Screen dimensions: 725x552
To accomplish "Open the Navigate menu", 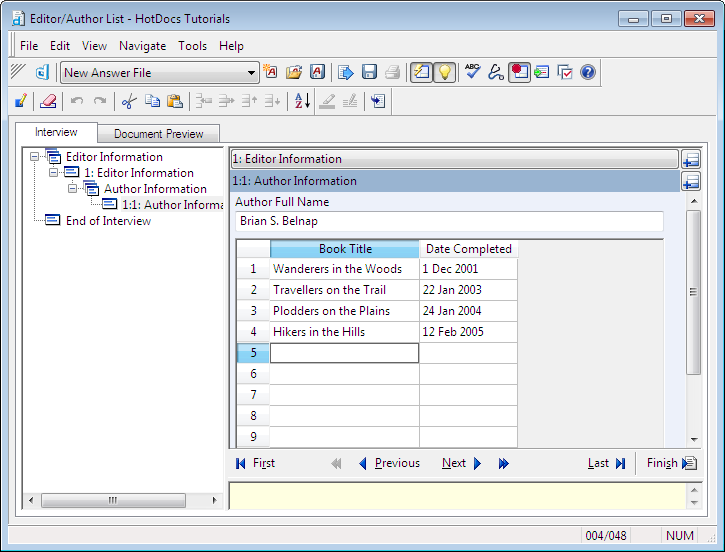I will pos(142,46).
